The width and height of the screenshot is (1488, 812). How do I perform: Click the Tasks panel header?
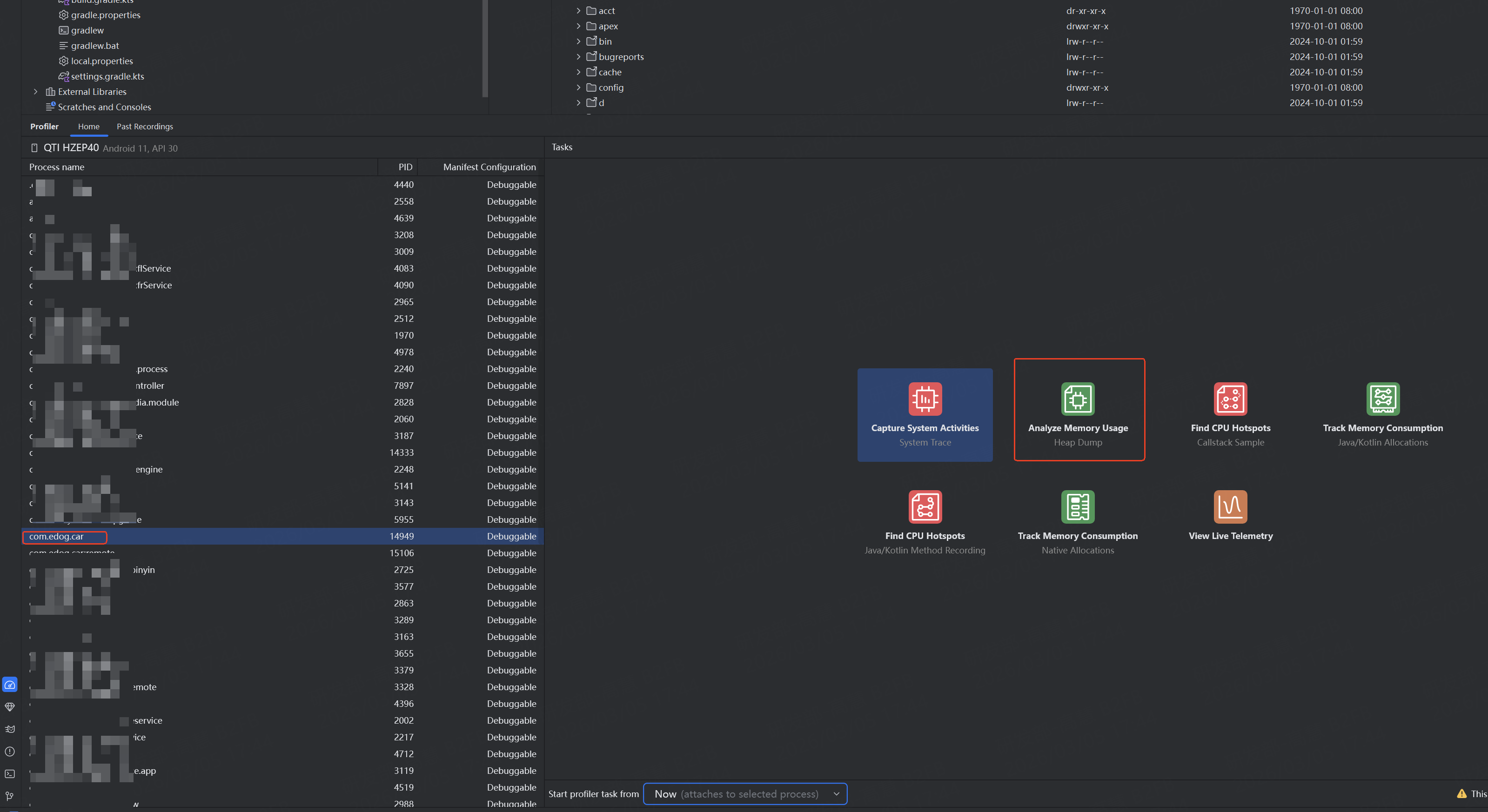point(562,147)
